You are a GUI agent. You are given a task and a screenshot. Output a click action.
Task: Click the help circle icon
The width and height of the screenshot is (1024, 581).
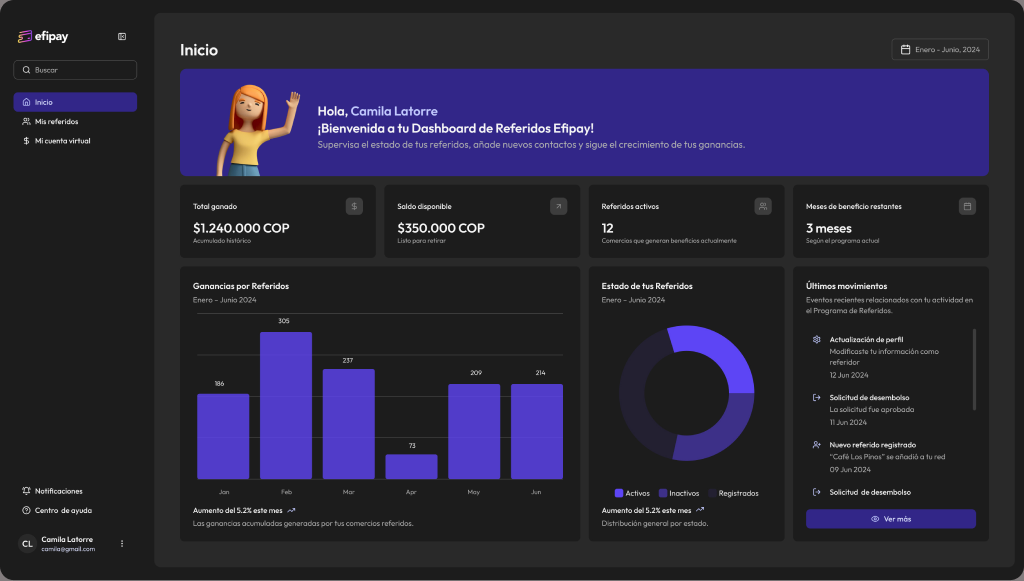click(27, 510)
